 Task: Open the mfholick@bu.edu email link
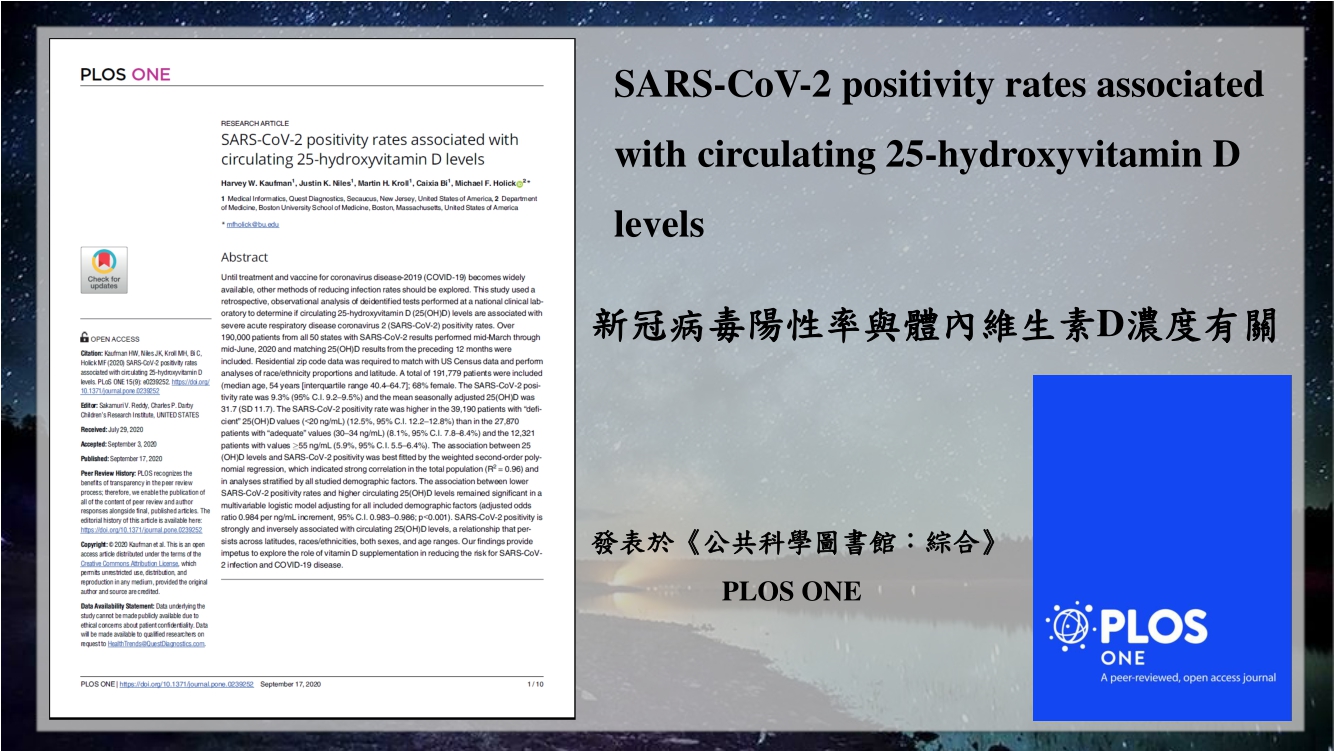pyautogui.click(x=253, y=225)
